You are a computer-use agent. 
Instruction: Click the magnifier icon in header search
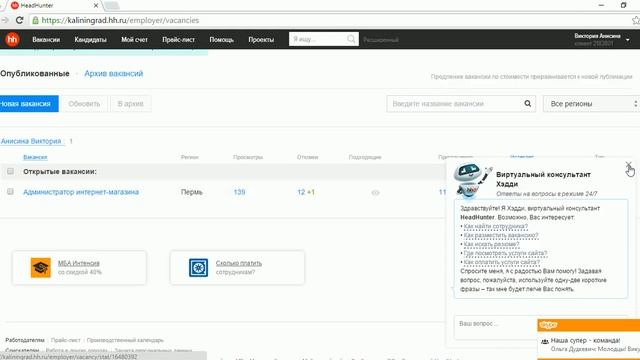coord(351,39)
